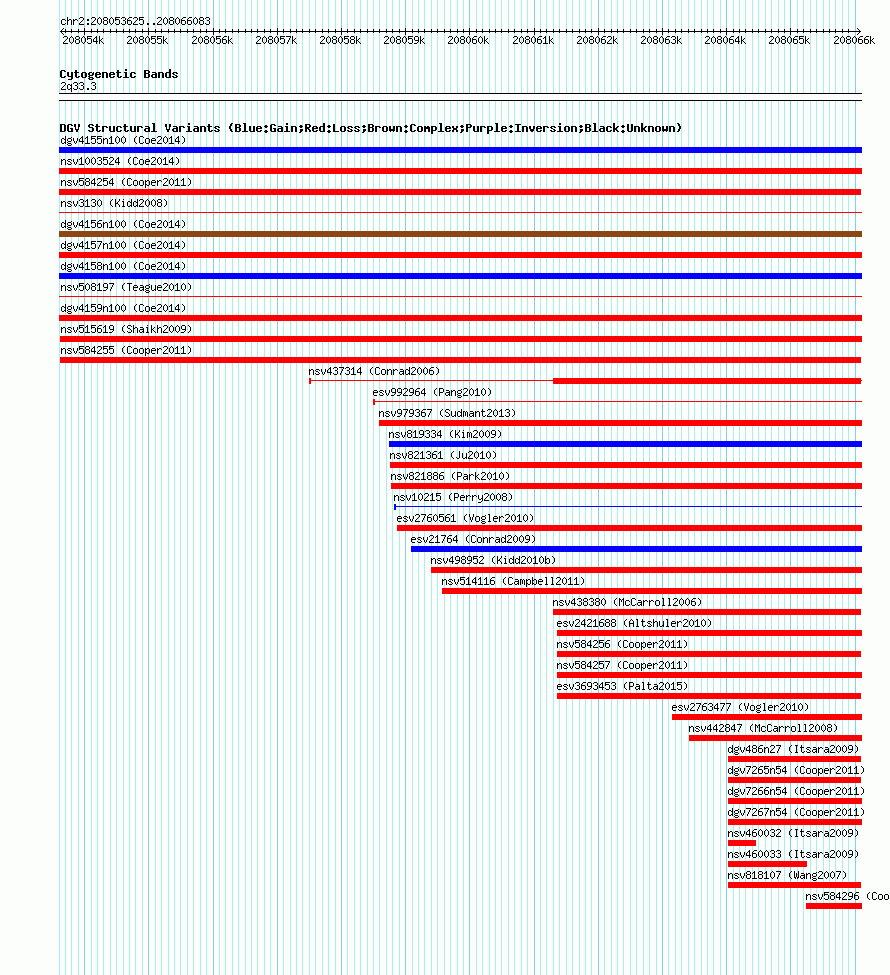Click nsv821886 (Park2010) label

pos(450,476)
